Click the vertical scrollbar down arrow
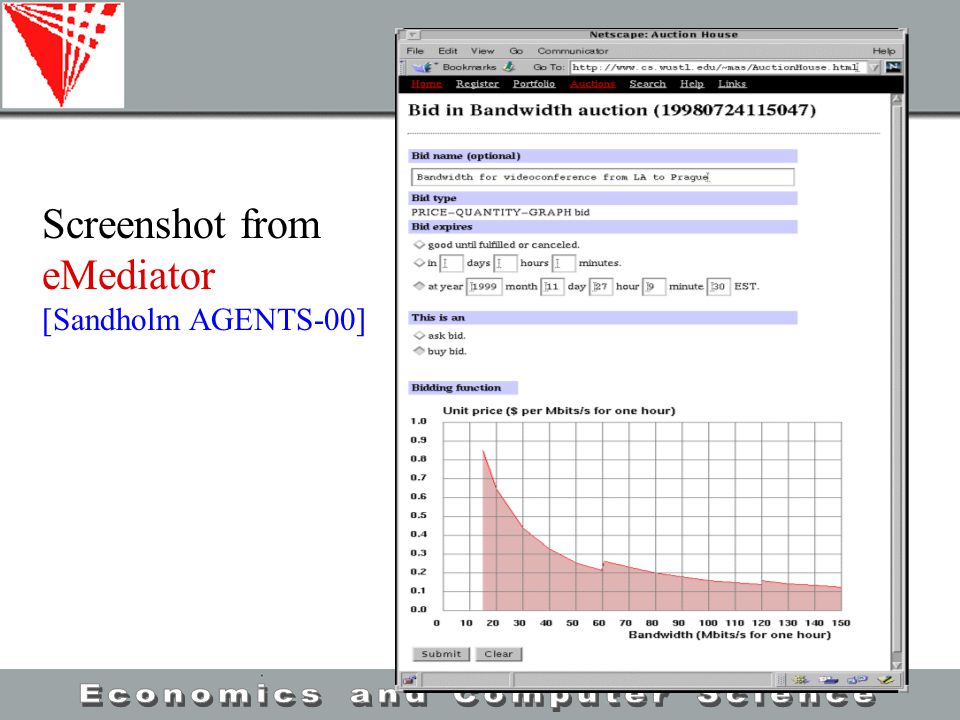Screen dimensions: 960x720 pos(897,665)
